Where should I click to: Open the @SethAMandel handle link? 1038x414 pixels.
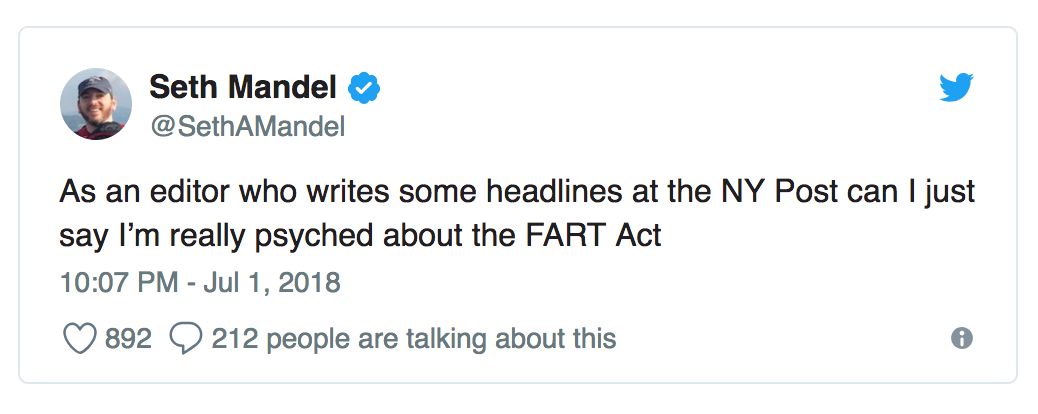coord(248,127)
